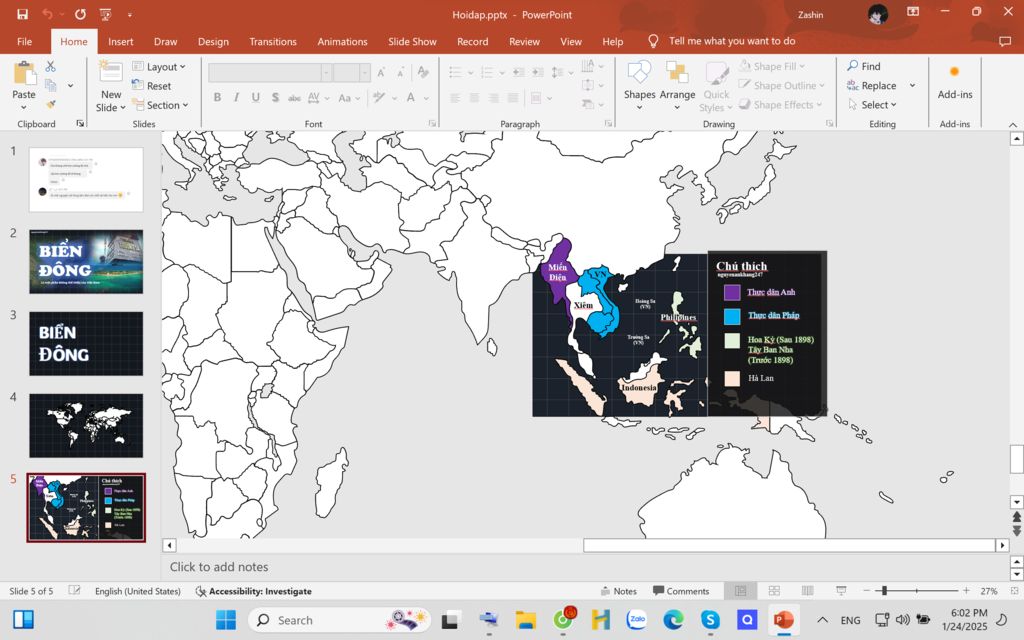Toggle Normal view button in status bar

(x=740, y=591)
